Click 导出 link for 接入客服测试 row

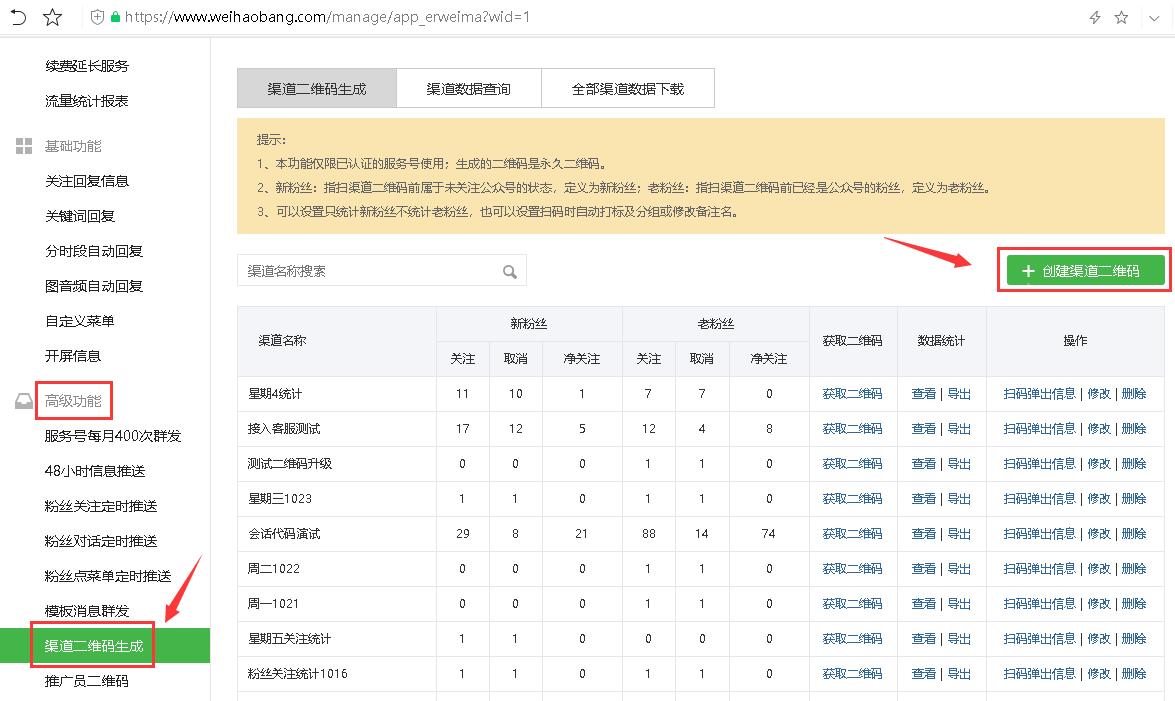pos(959,429)
